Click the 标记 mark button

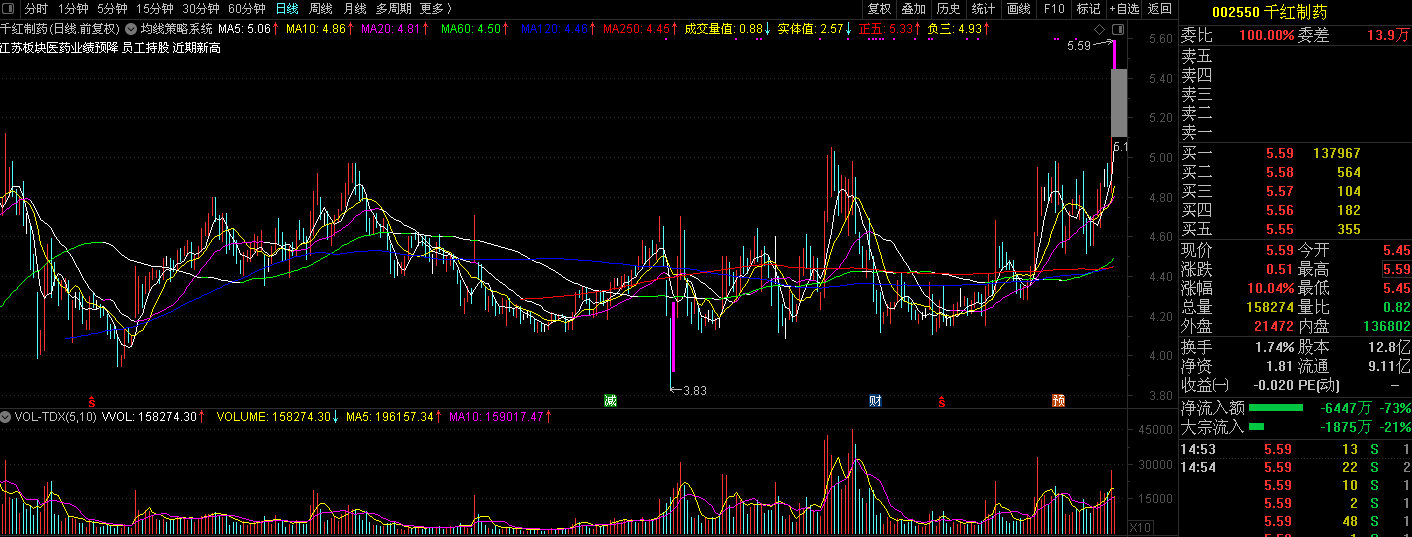pyautogui.click(x=1088, y=9)
